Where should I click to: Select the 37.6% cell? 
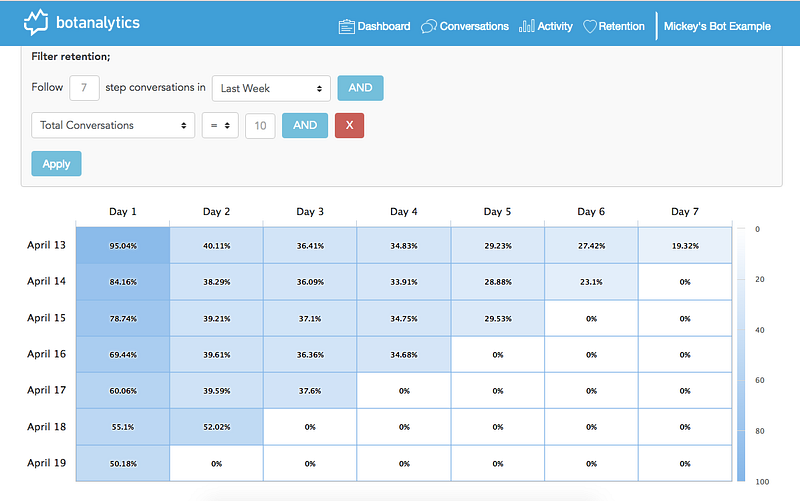pyautogui.click(x=310, y=391)
